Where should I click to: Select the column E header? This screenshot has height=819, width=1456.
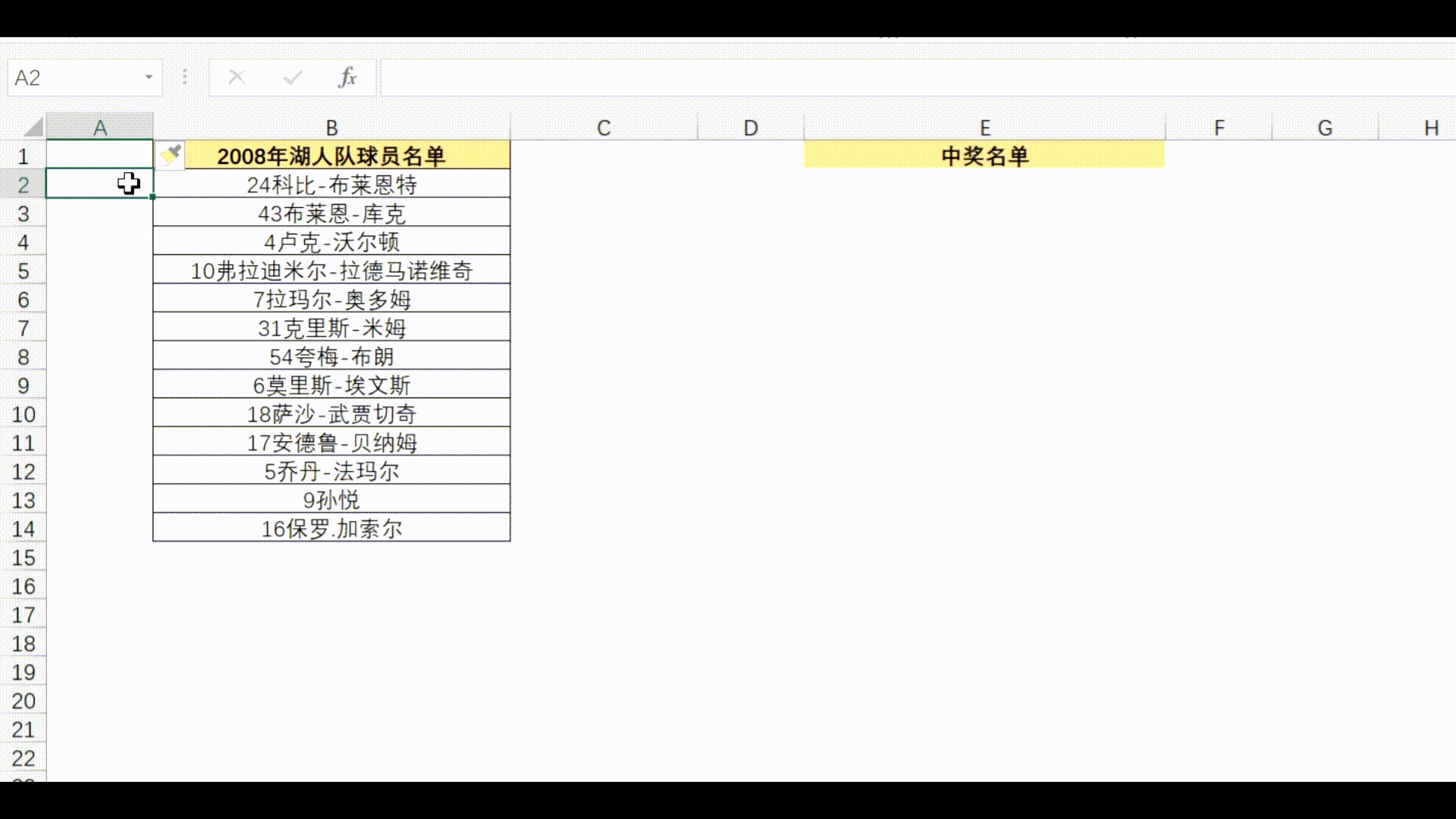pyautogui.click(x=984, y=127)
